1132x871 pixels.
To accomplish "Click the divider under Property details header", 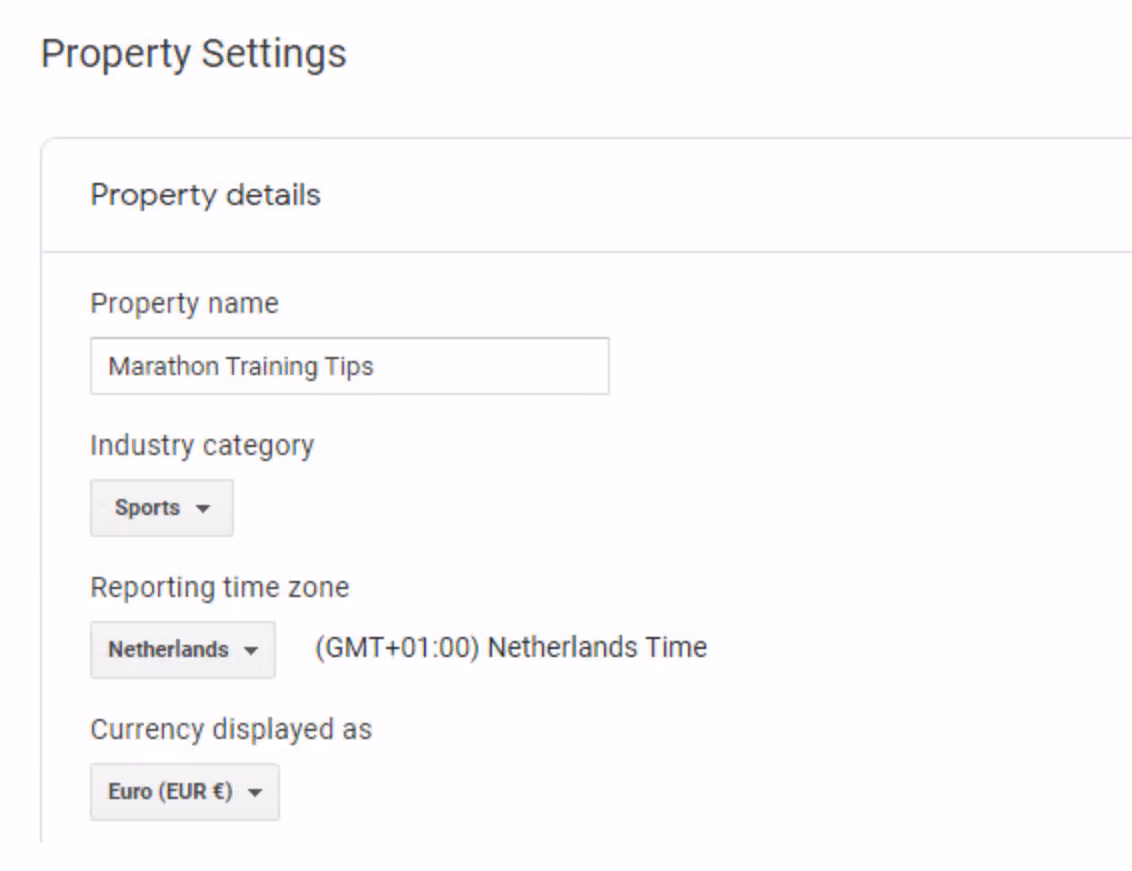I will [586, 252].
